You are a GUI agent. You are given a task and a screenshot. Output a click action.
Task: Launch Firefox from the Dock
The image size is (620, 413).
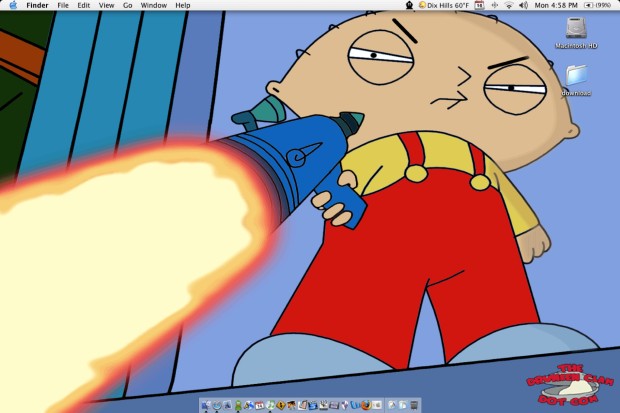point(366,405)
